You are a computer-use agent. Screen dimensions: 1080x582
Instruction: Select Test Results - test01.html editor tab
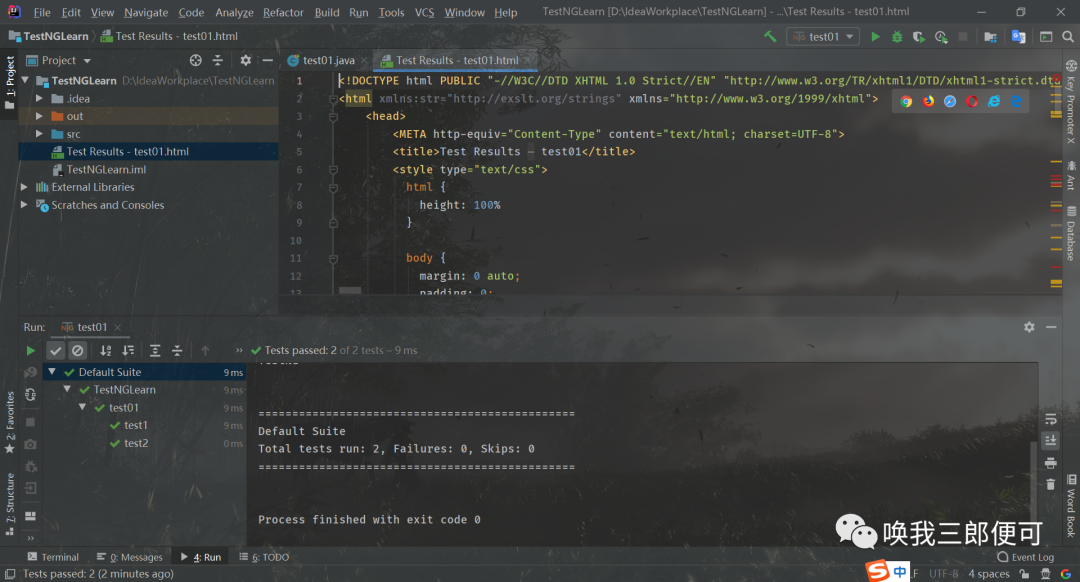457,61
